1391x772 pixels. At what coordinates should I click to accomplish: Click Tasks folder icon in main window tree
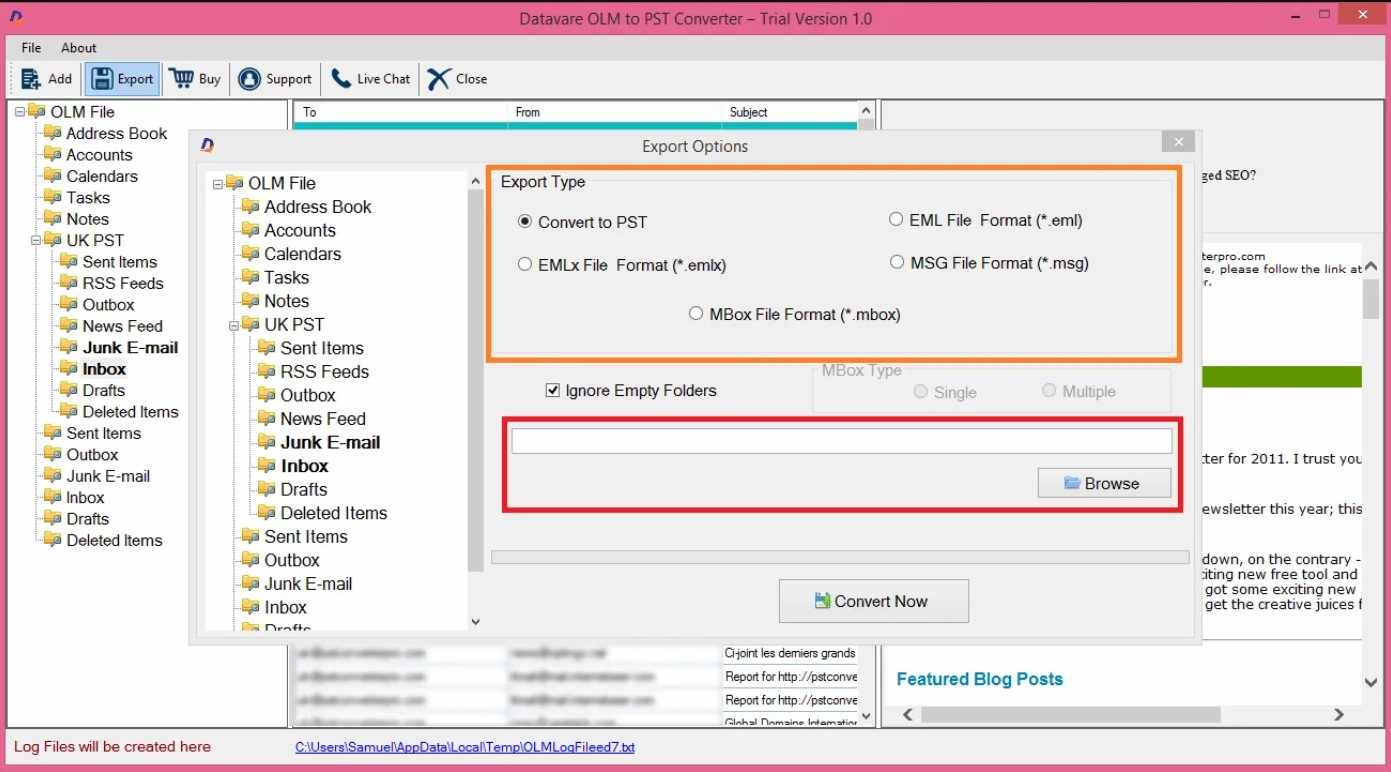tap(53, 197)
